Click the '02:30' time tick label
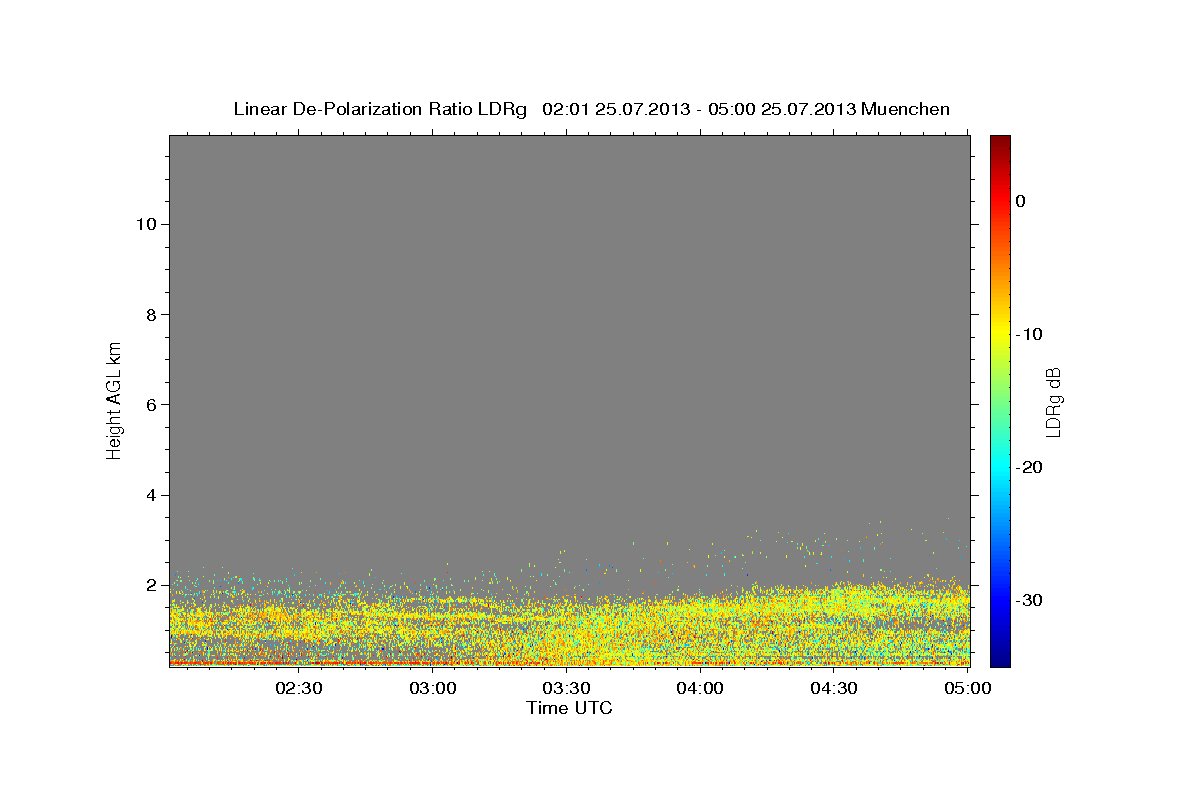1200x800 pixels. tap(298, 689)
